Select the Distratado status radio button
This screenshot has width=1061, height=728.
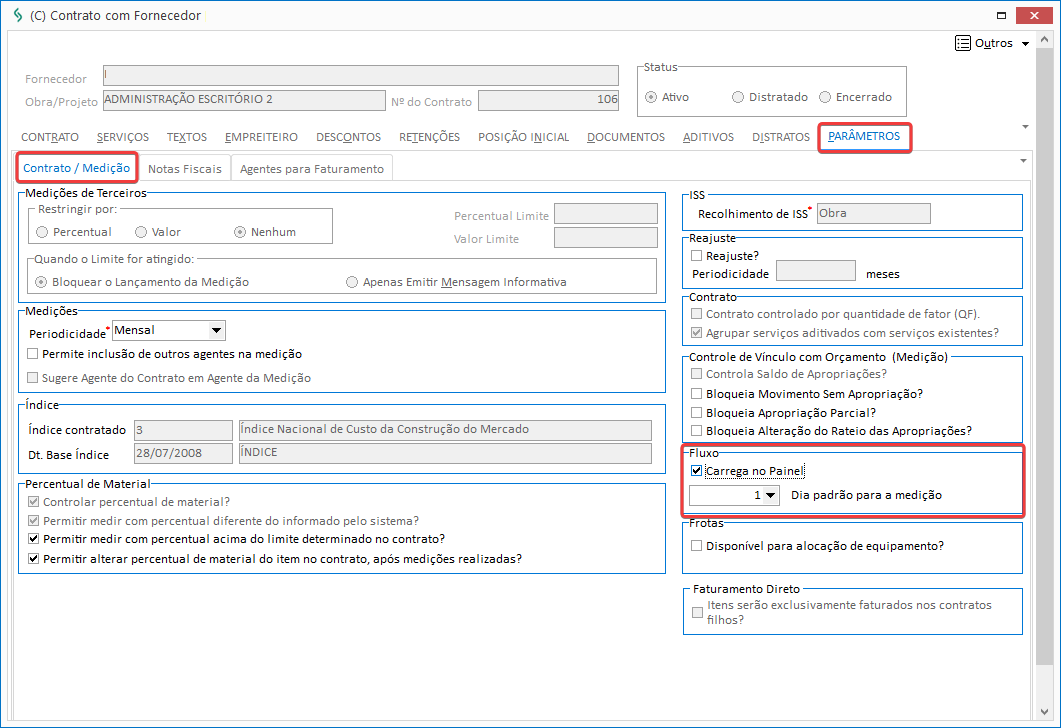[738, 97]
